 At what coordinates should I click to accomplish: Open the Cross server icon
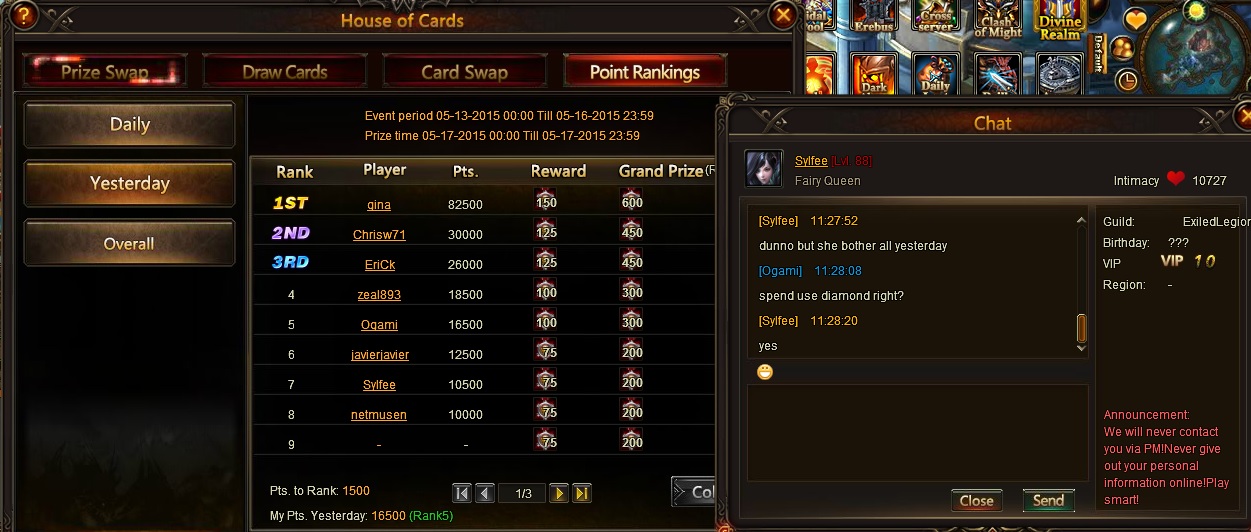pos(935,18)
